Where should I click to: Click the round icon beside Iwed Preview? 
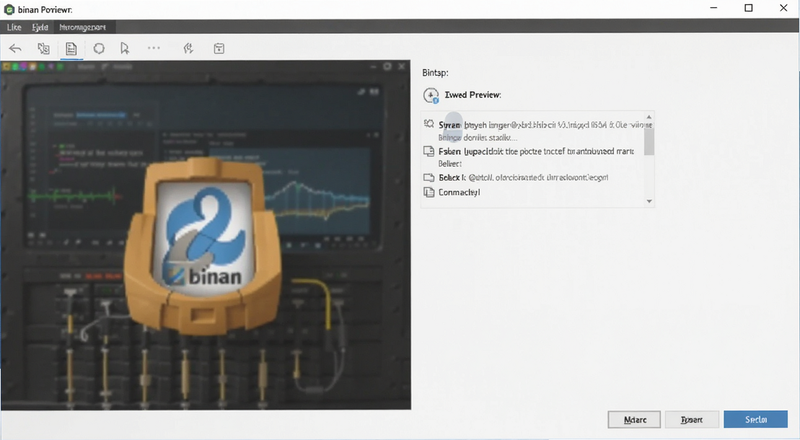pos(431,95)
